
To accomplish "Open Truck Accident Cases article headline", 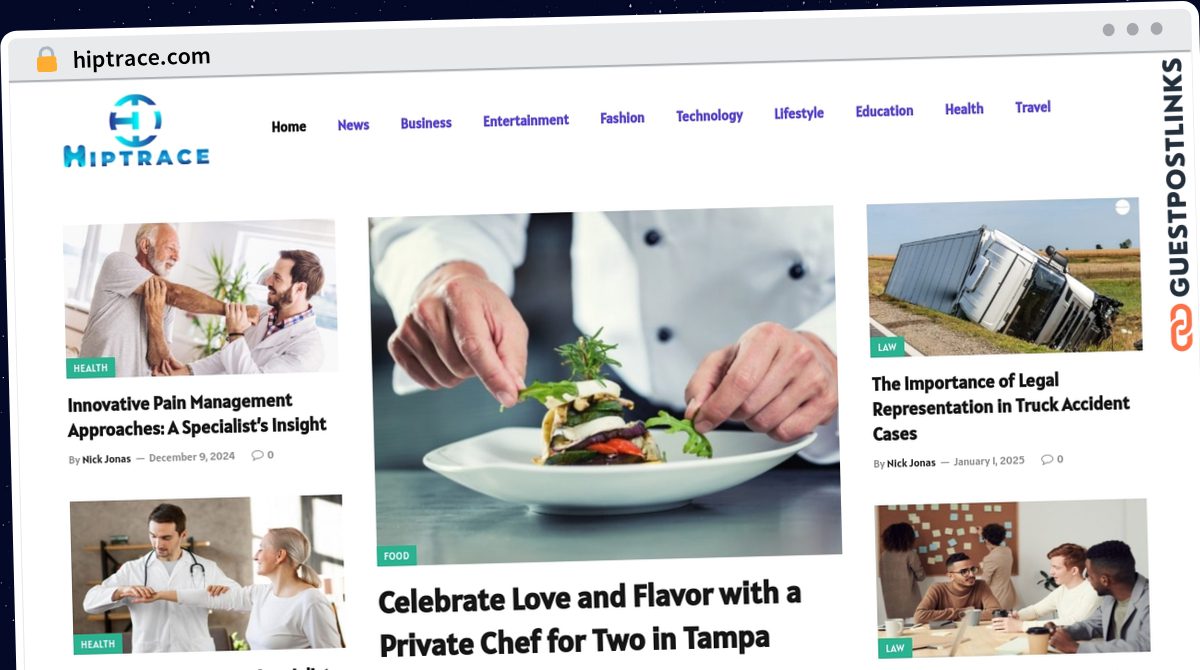I will tap(1001, 407).
